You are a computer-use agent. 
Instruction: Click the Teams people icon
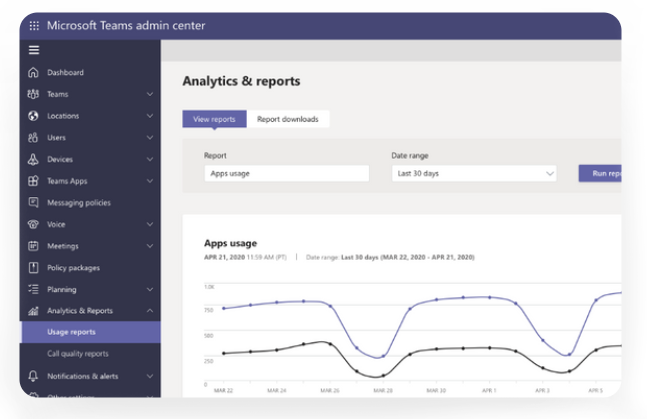click(x=33, y=94)
